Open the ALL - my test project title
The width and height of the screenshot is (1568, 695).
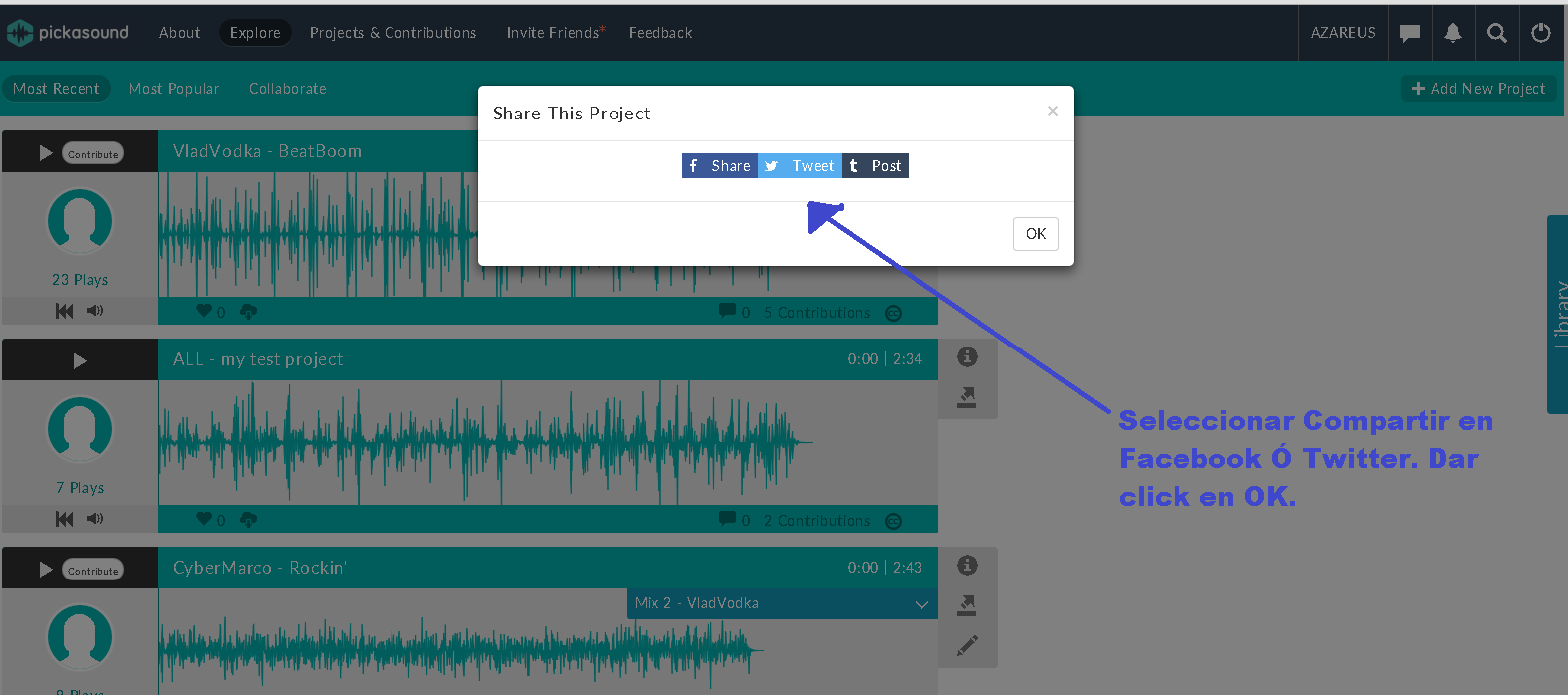[258, 359]
